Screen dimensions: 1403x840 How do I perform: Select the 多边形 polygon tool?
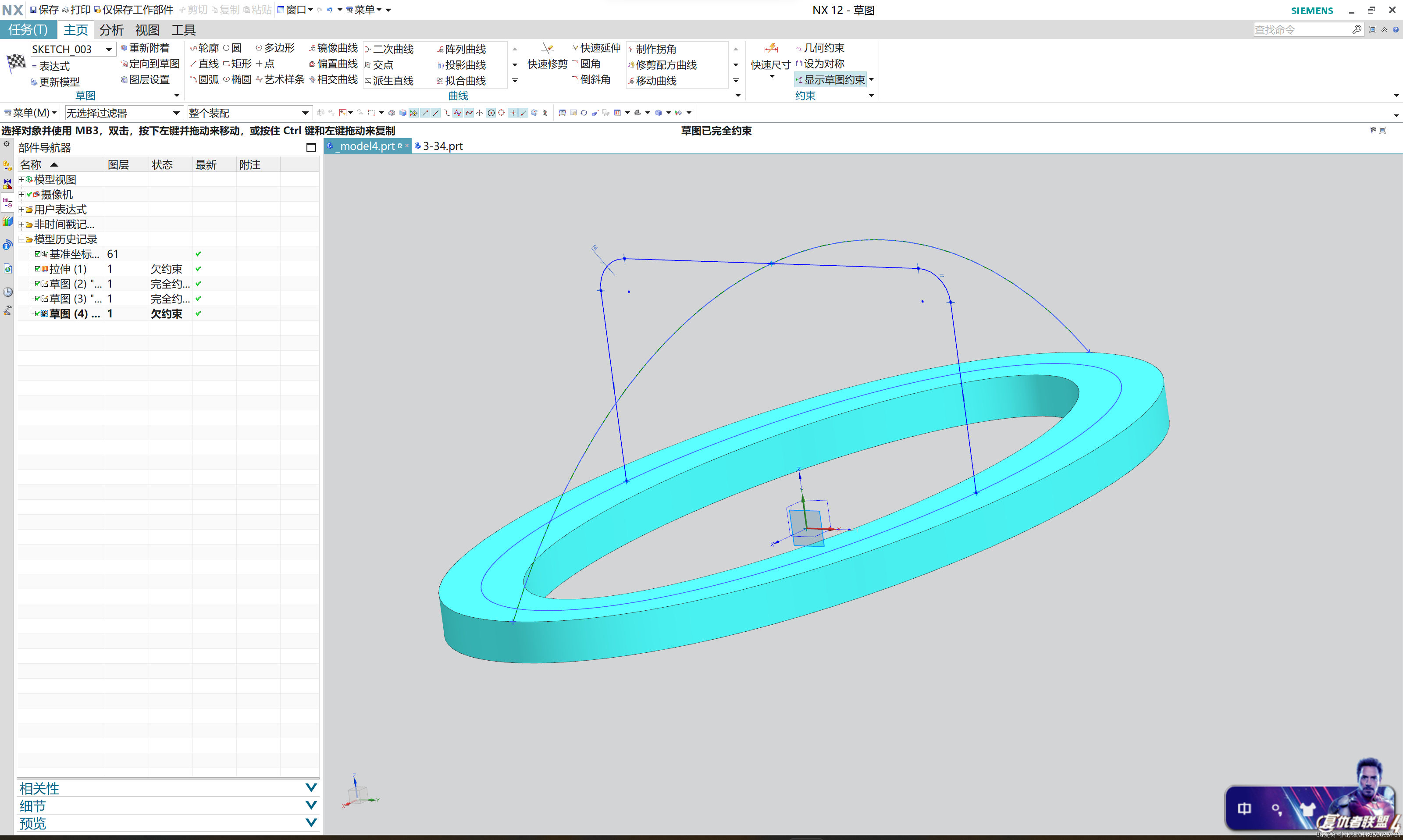[x=275, y=48]
